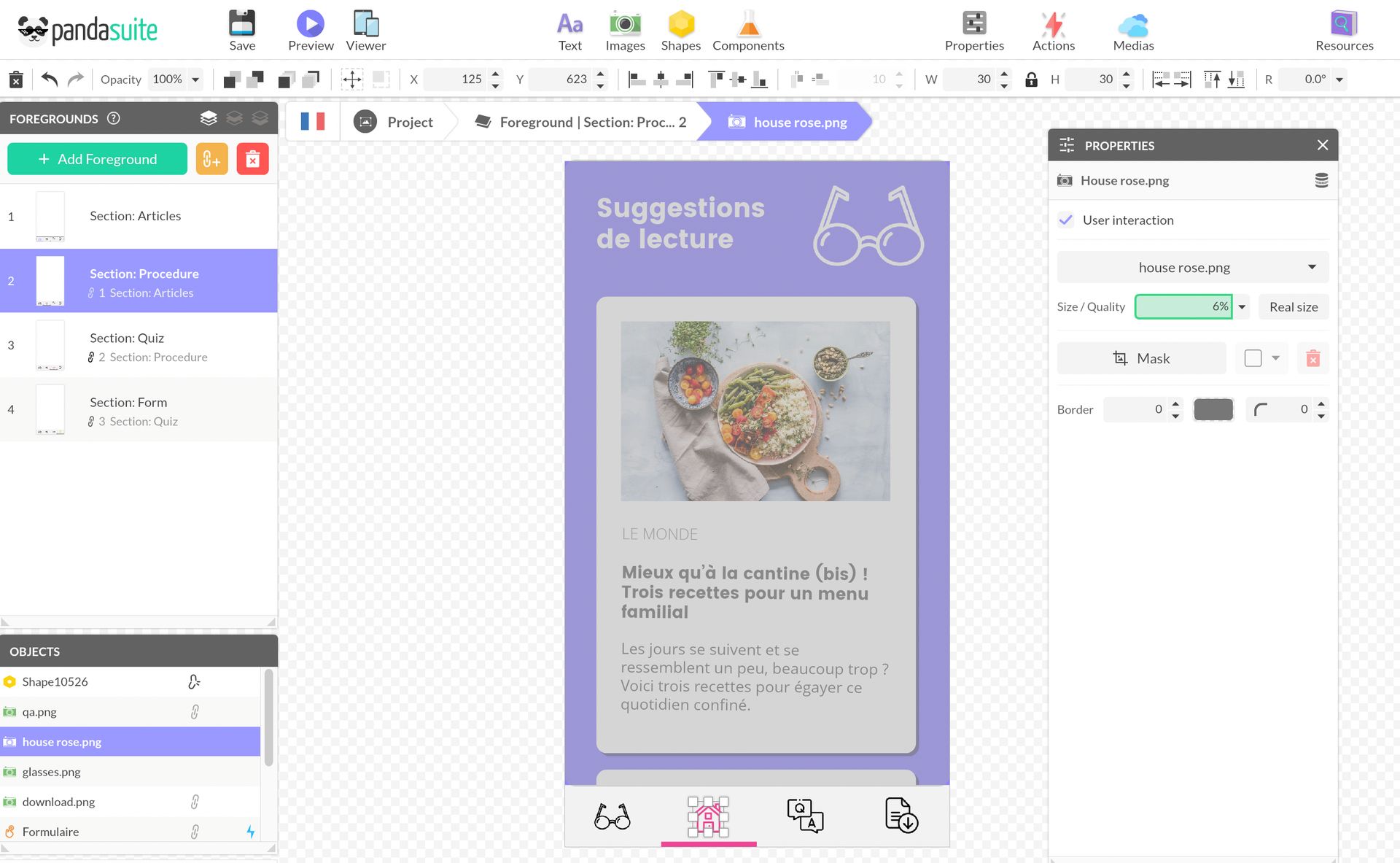This screenshot has height=863, width=1400.
Task: Click the red delete foreground button
Action: click(252, 159)
